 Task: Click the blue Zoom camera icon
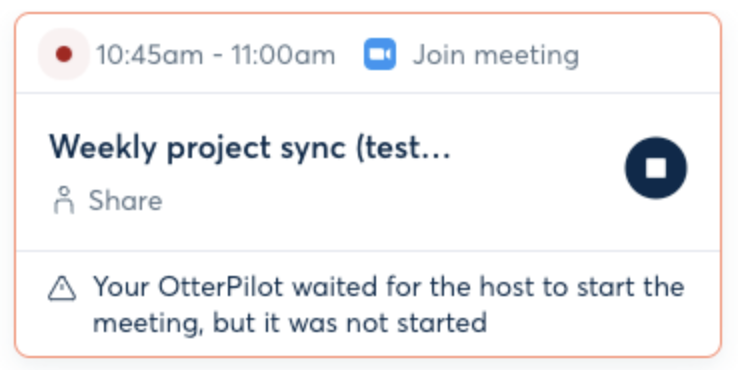click(380, 54)
